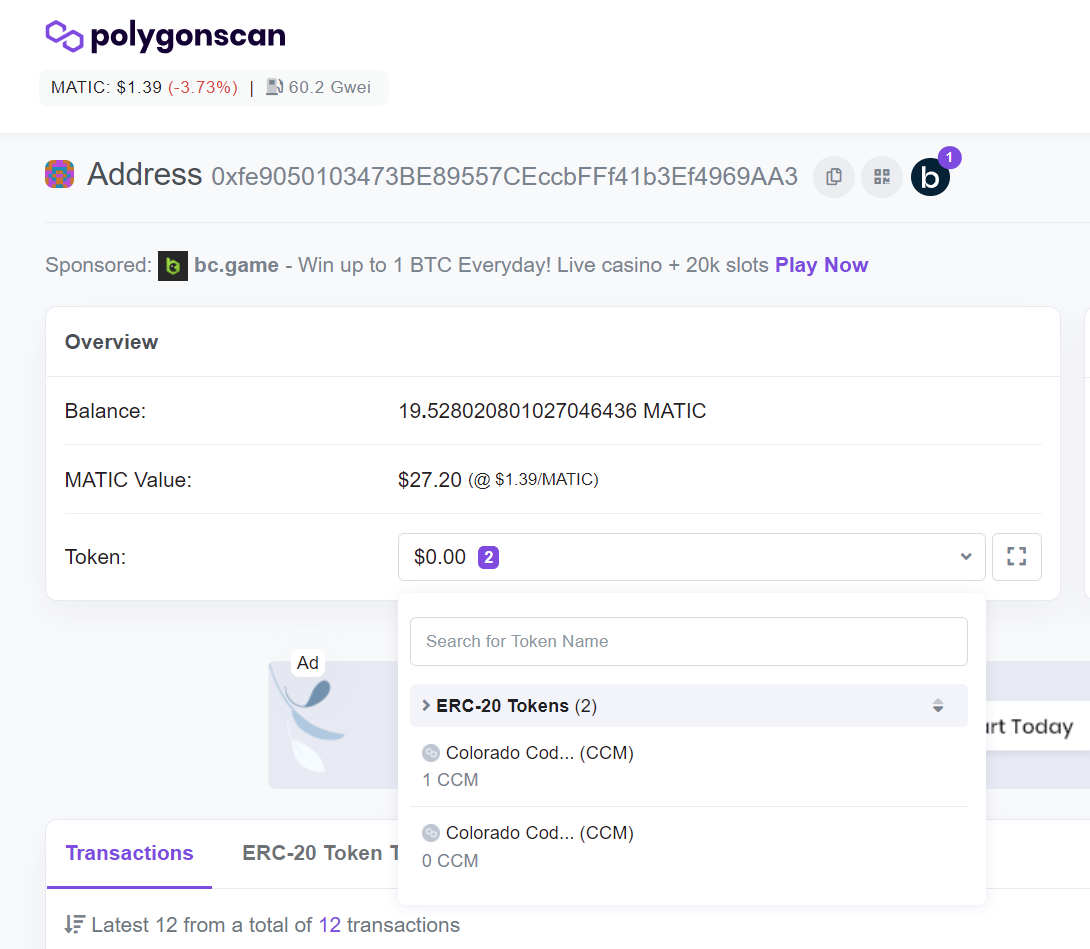Sort ERC-20 tokens using sort arrows

click(x=938, y=706)
